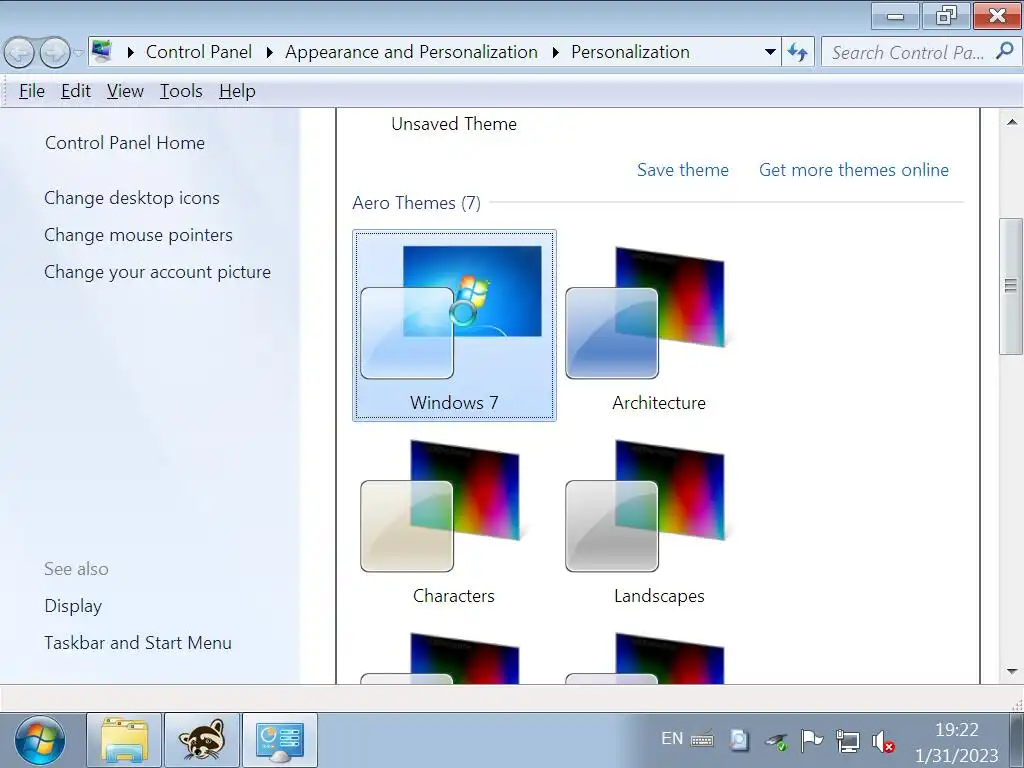Select the Landscapes theme
The height and width of the screenshot is (768, 1024).
pos(659,520)
